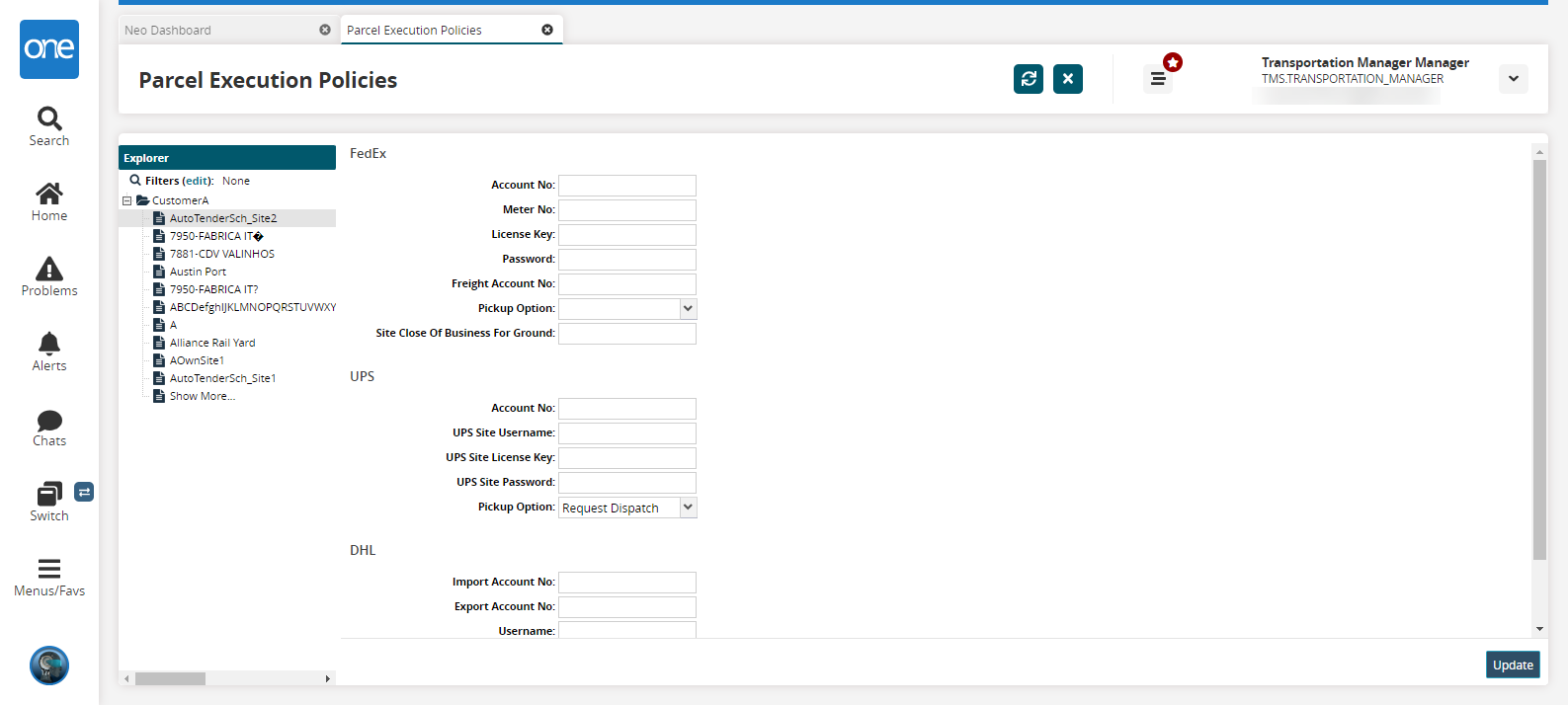Open the FedEx Pickup Option dropdown

689,308
